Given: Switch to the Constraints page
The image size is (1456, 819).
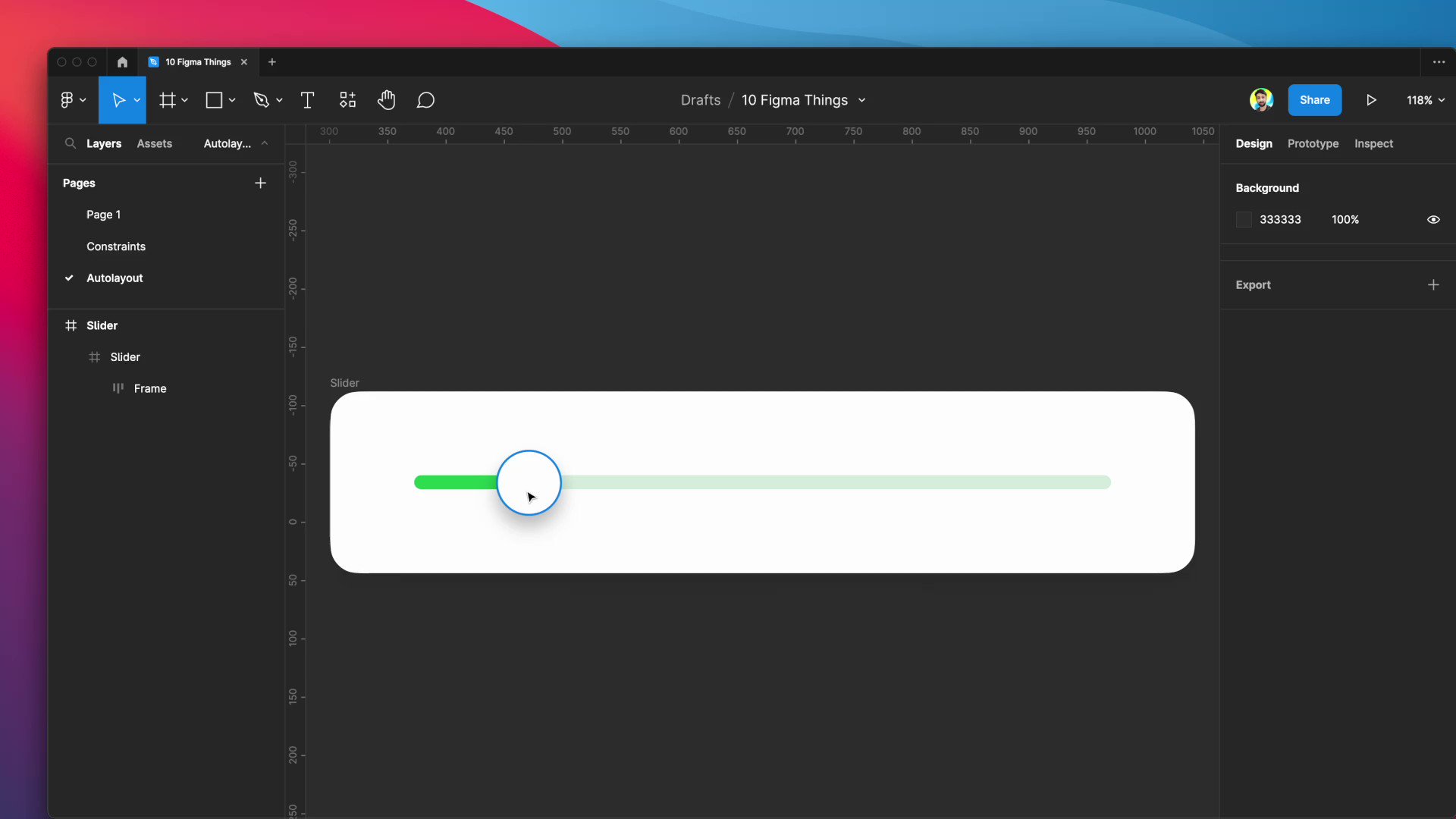Looking at the screenshot, I should tap(116, 246).
